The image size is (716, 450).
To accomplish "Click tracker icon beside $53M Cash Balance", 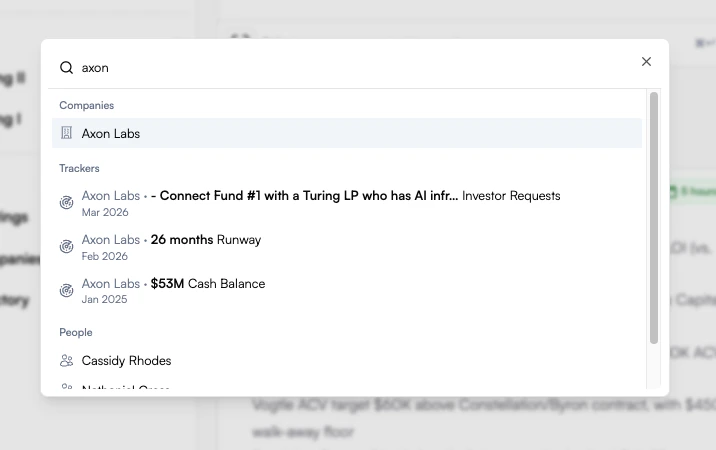I will (x=67, y=290).
